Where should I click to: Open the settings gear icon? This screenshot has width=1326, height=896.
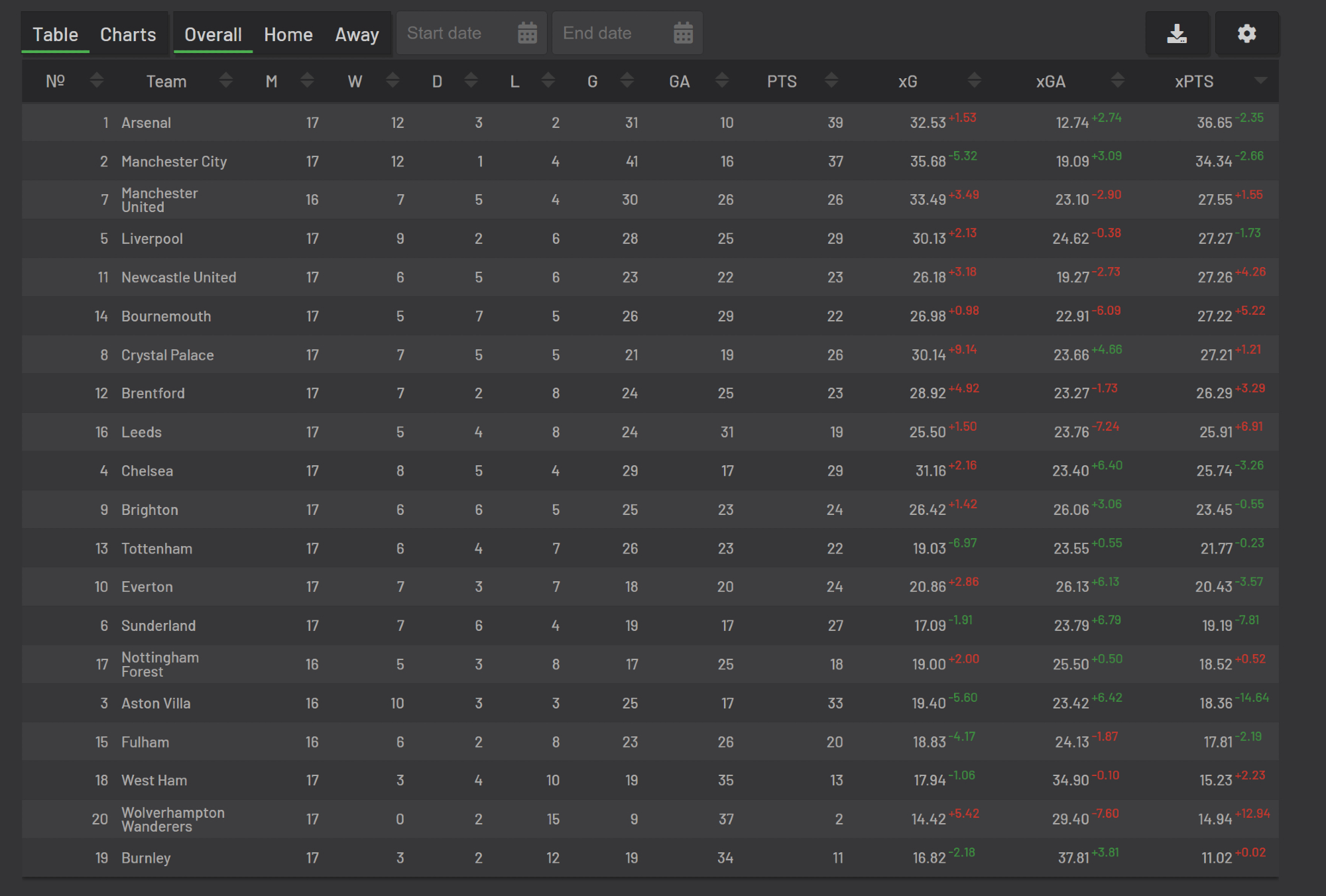(1246, 34)
